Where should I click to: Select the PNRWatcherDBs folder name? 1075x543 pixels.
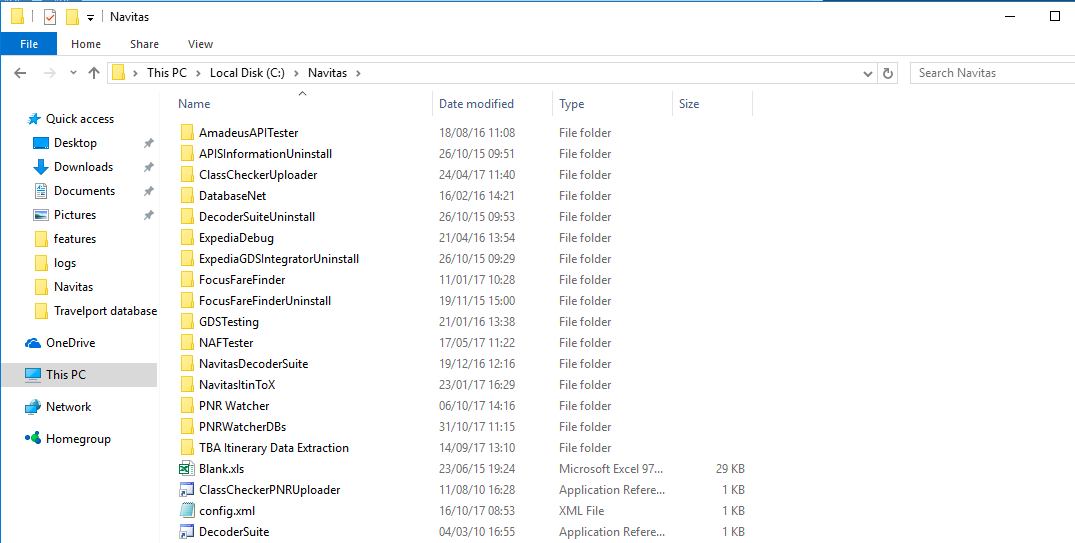coord(242,427)
